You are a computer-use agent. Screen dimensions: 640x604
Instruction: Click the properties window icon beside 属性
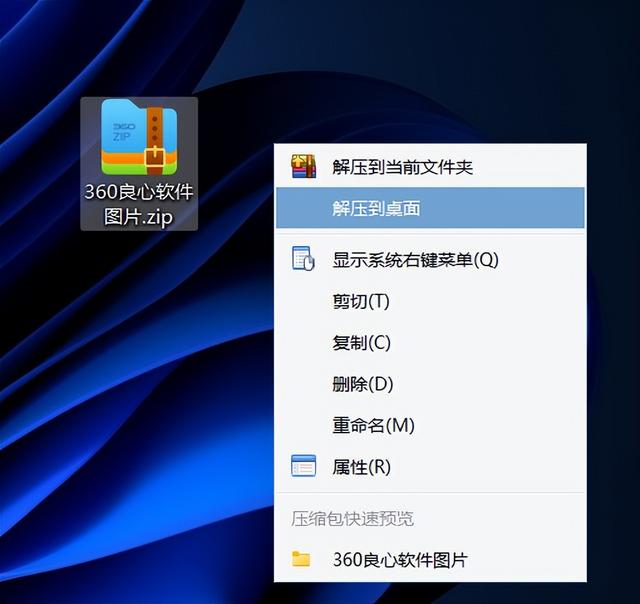[x=303, y=466]
